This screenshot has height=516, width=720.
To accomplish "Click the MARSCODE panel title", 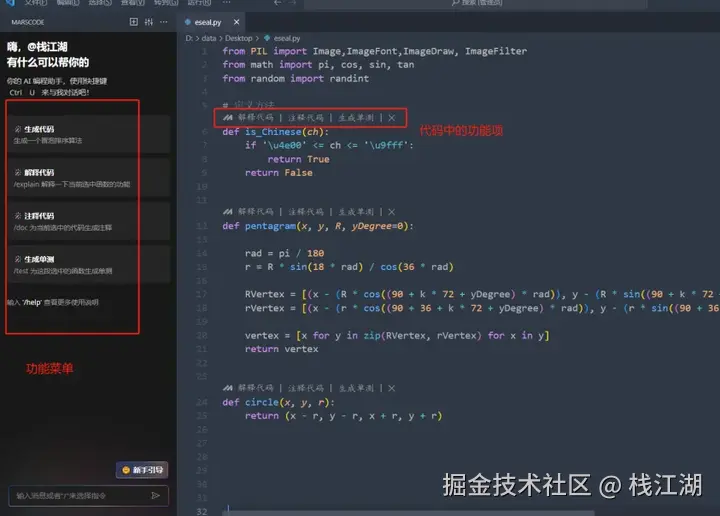I will (28, 22).
